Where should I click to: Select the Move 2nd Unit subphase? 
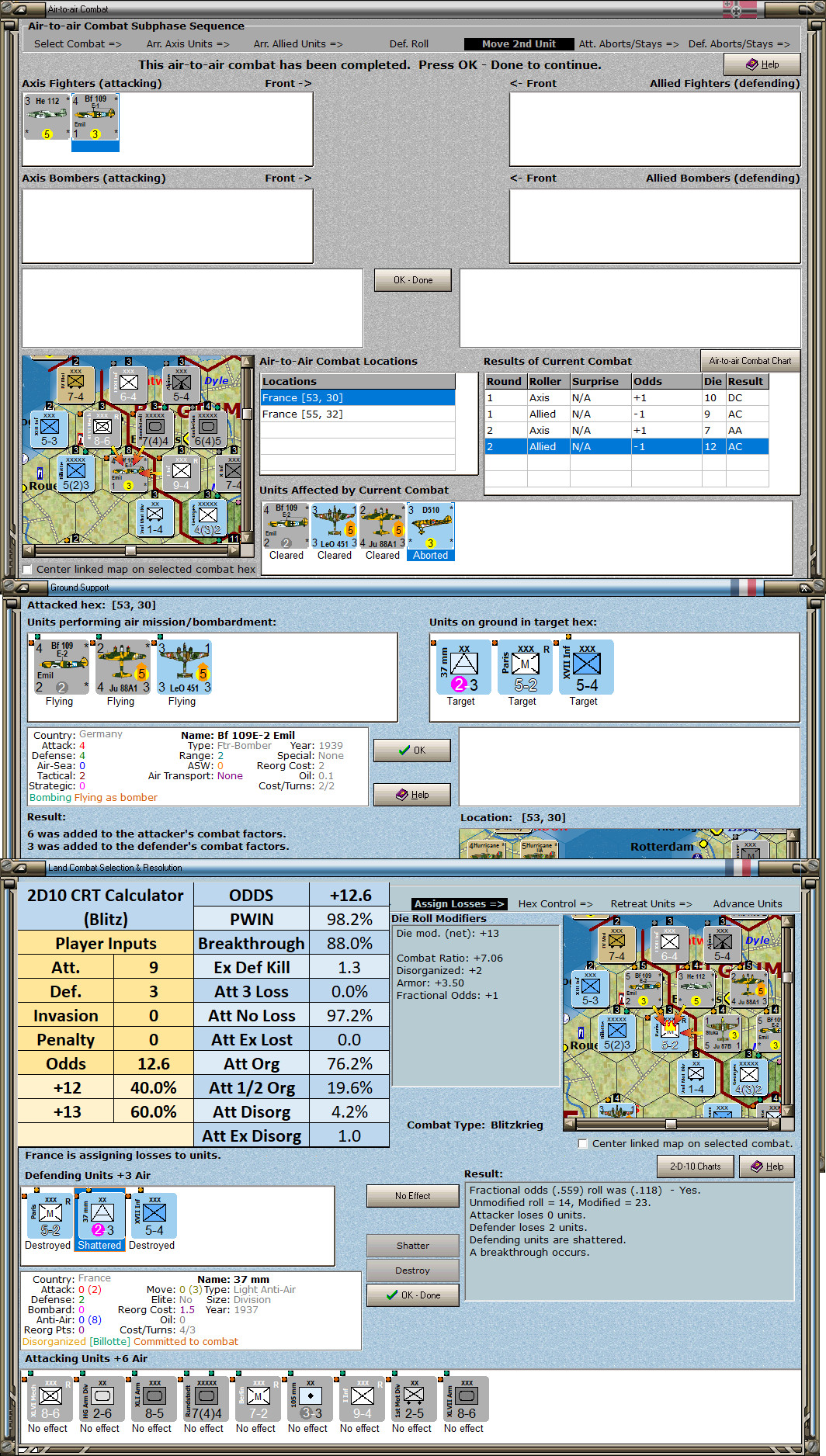[519, 44]
